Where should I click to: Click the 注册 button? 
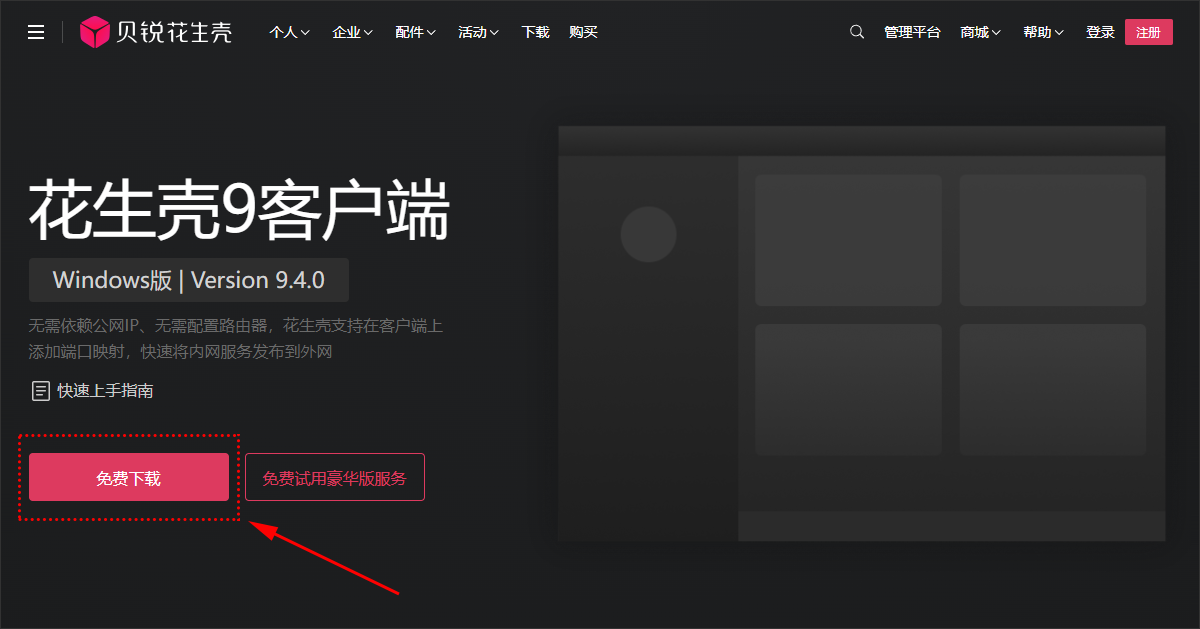[1149, 32]
